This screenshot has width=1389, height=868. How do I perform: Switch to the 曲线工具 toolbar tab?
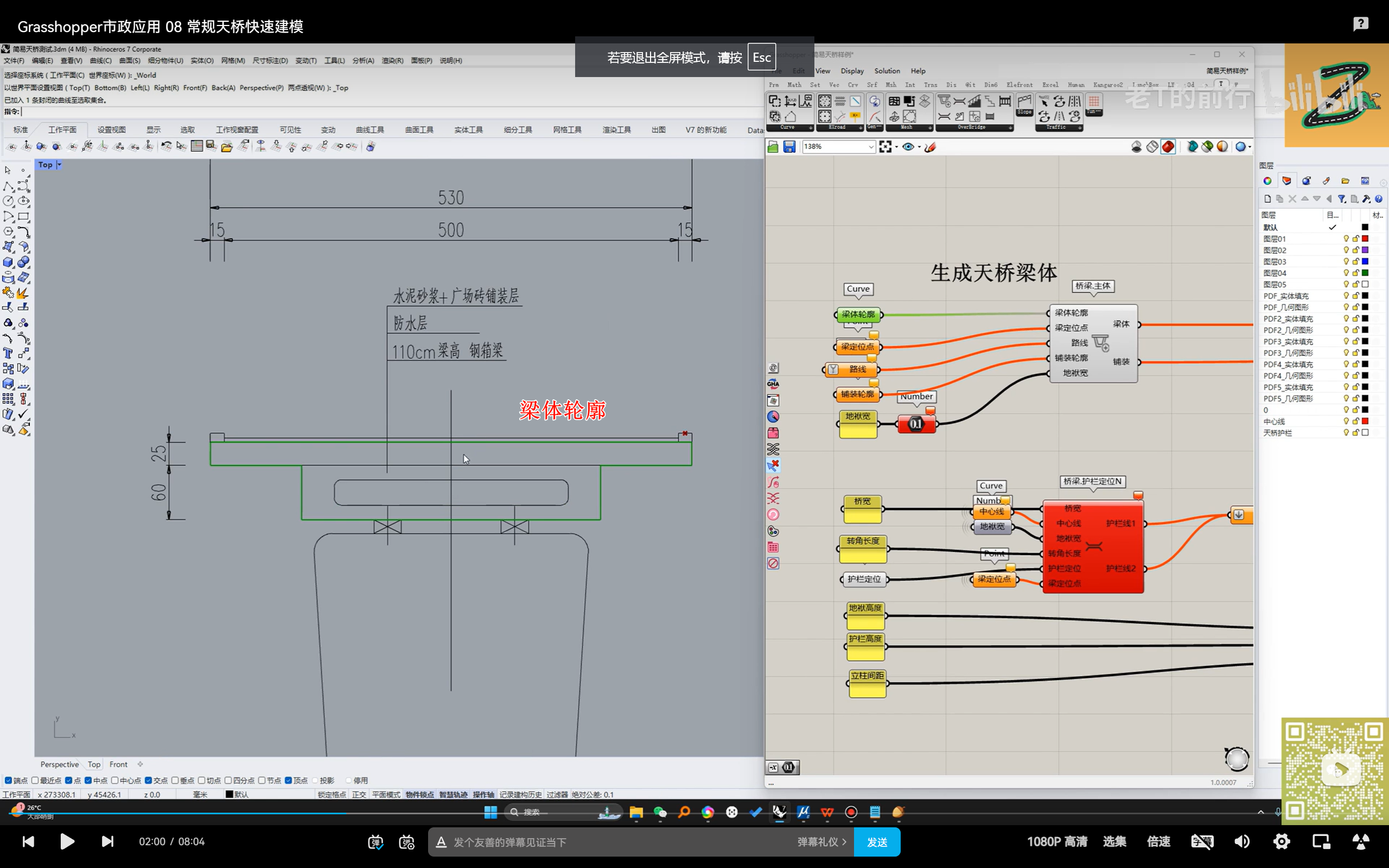369,130
